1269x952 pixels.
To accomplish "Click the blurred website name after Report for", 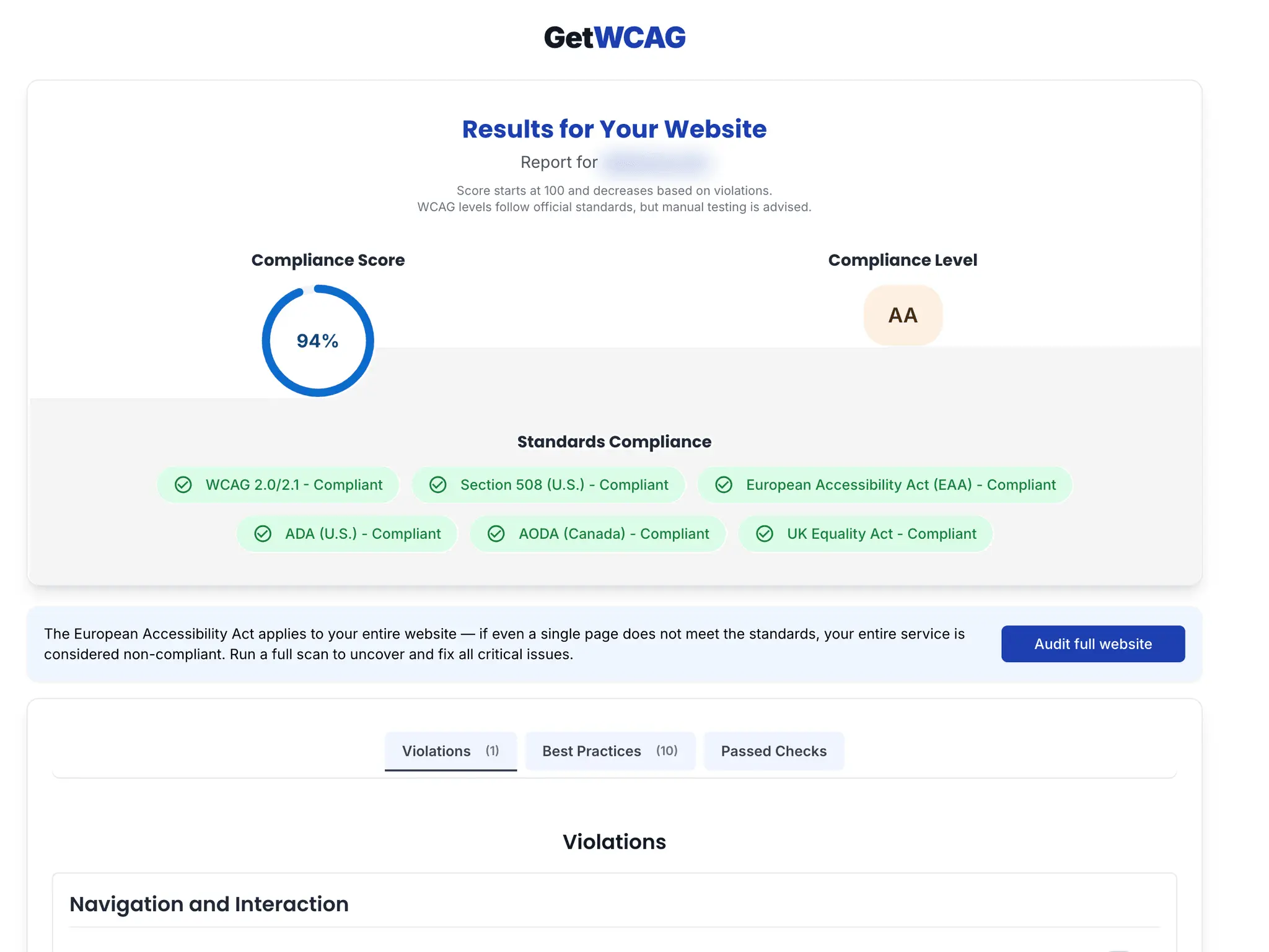I will (657, 162).
